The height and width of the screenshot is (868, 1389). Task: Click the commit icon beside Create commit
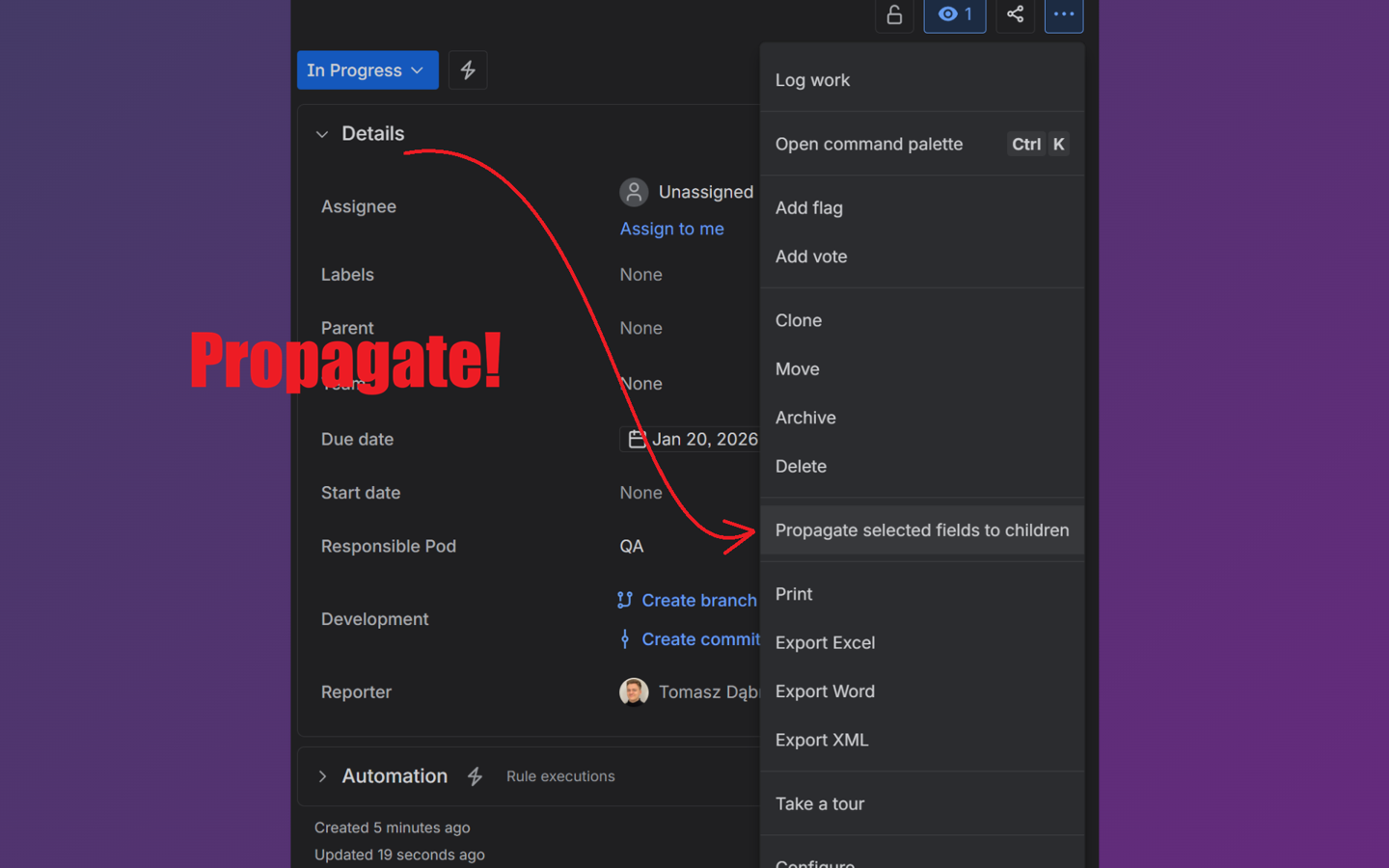coord(625,639)
